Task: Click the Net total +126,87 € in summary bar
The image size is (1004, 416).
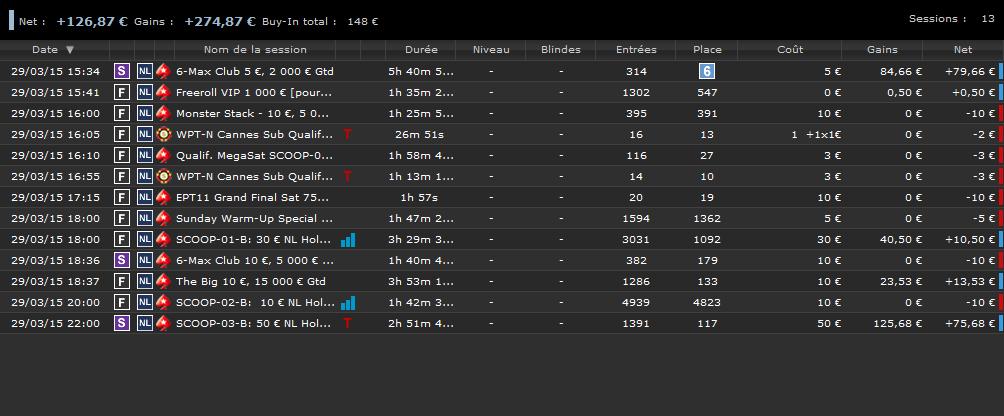Action: click(93, 21)
